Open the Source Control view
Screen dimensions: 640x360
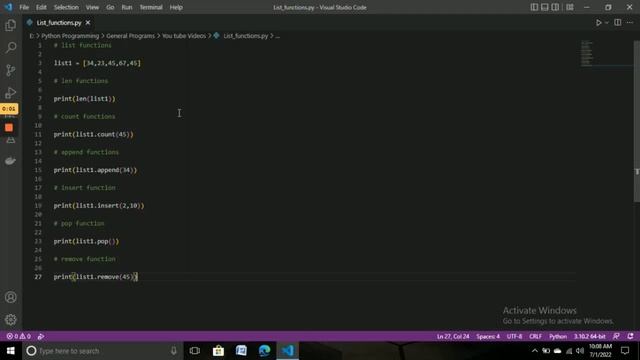11,70
